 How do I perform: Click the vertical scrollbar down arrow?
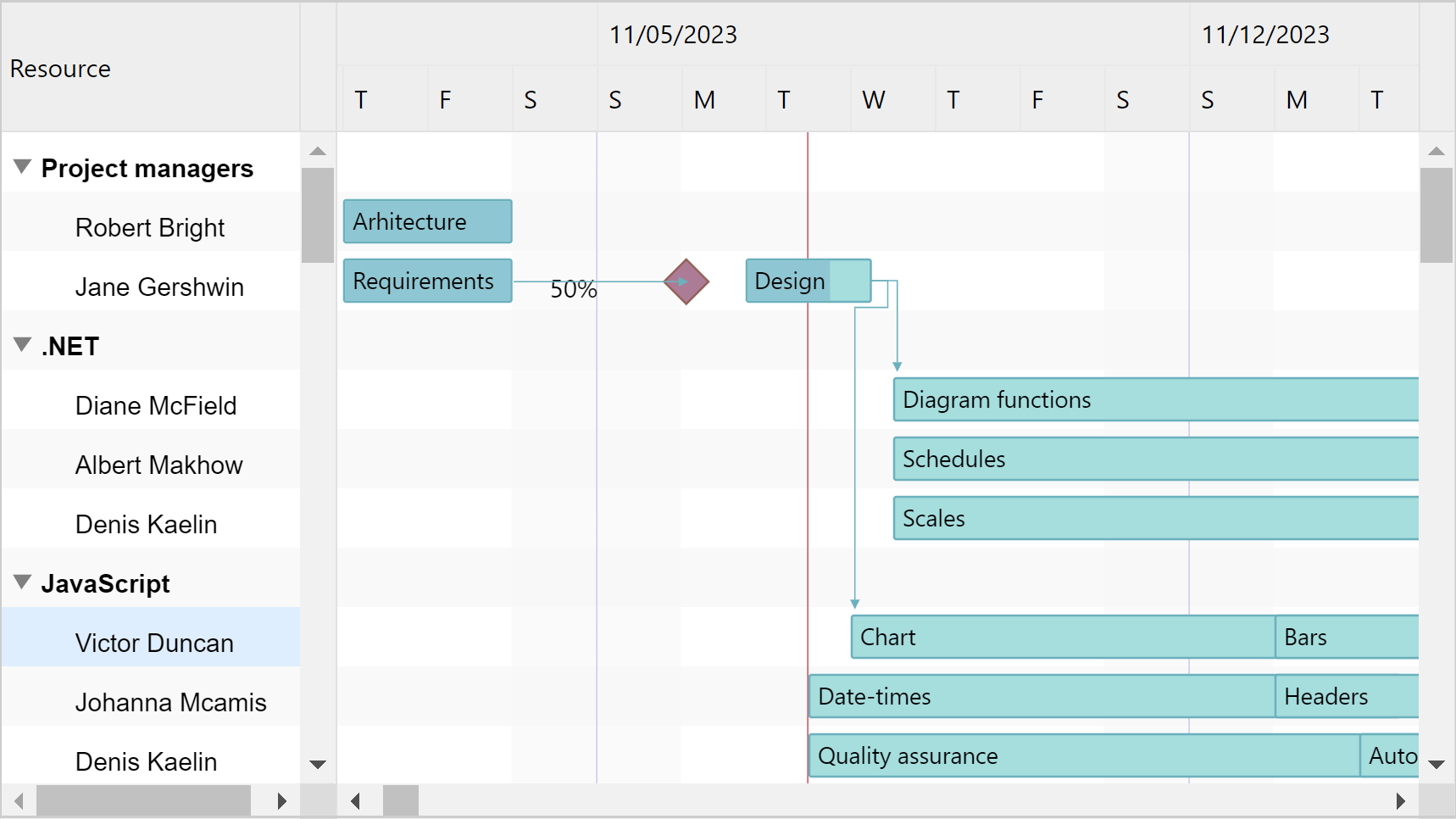(1436, 764)
